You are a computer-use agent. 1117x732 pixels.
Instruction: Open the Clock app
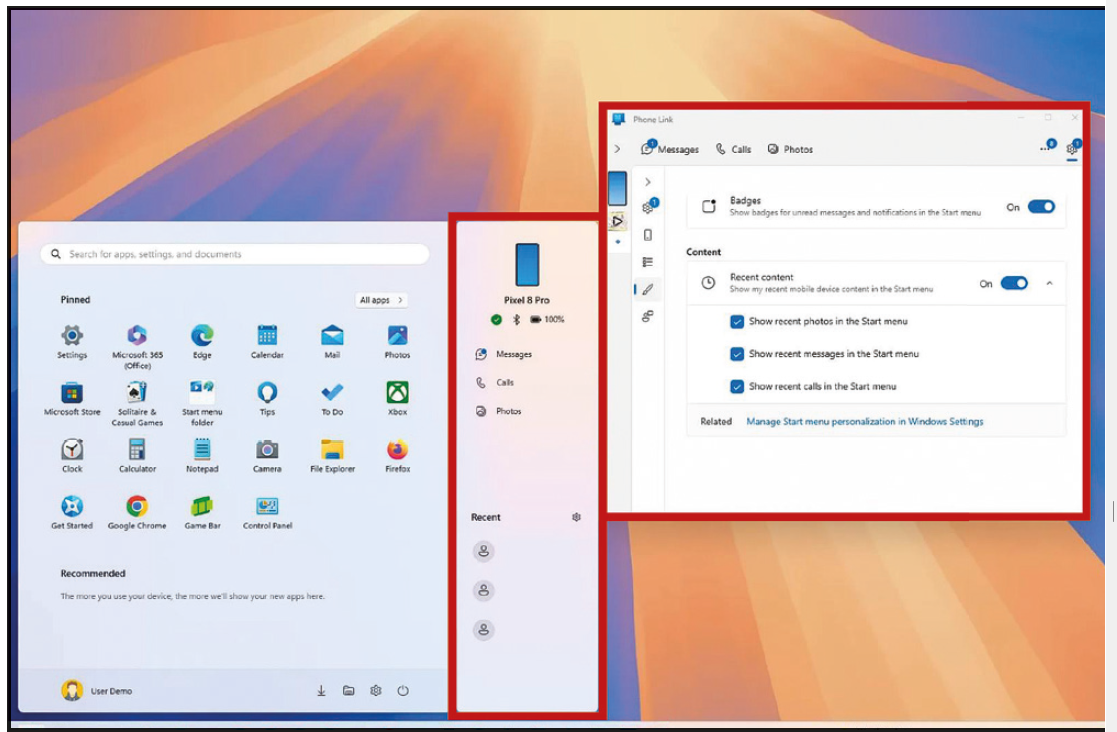(x=72, y=455)
